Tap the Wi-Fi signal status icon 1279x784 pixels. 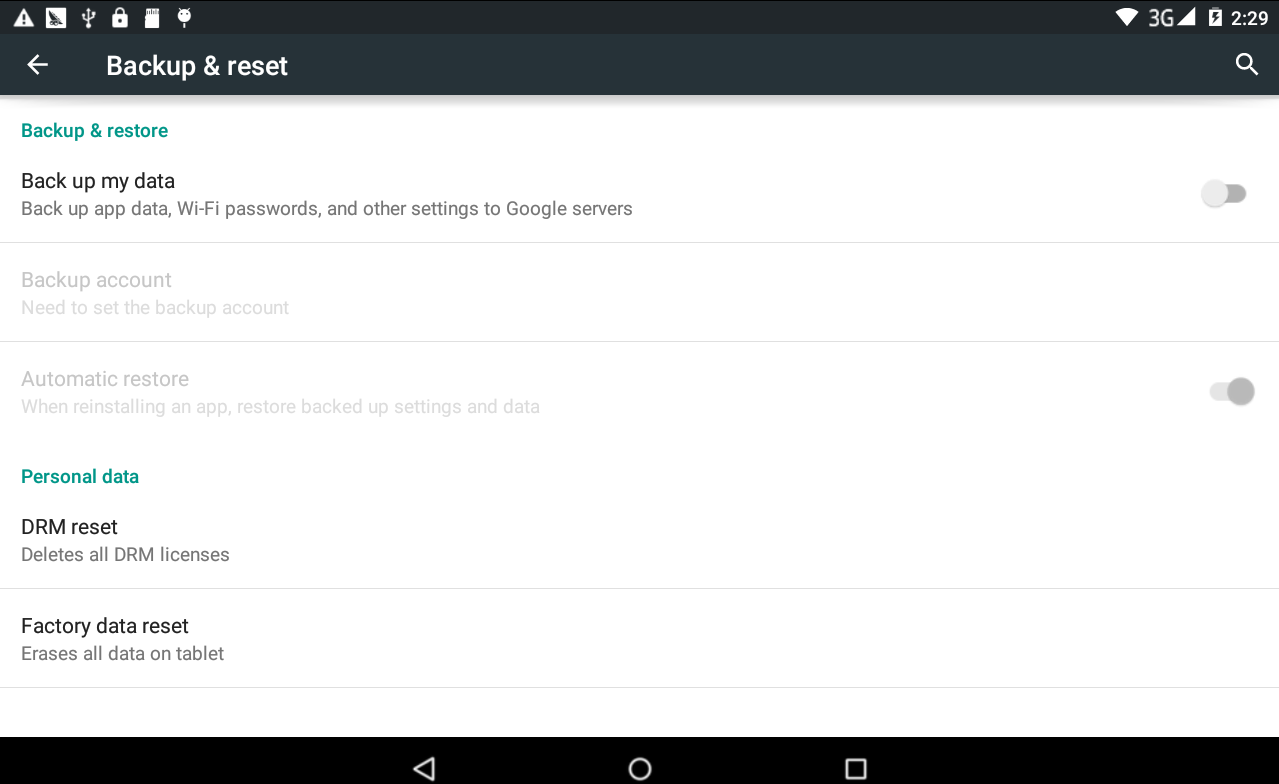pyautogui.click(x=1127, y=17)
